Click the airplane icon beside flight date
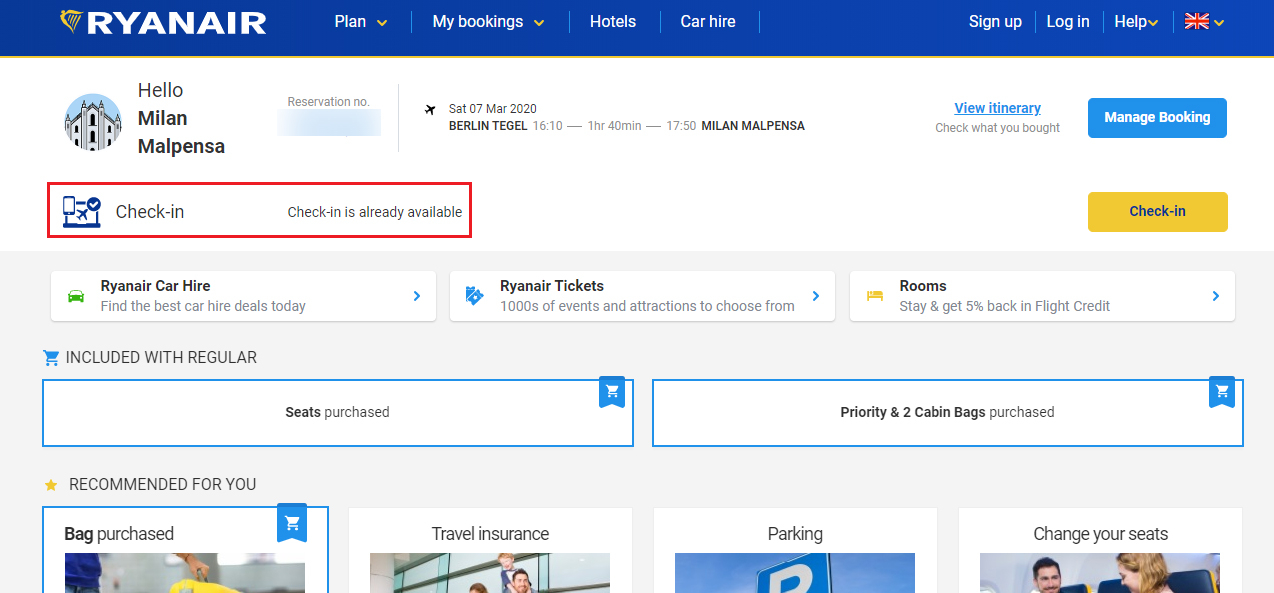Image resolution: width=1274 pixels, height=593 pixels. 431,109
